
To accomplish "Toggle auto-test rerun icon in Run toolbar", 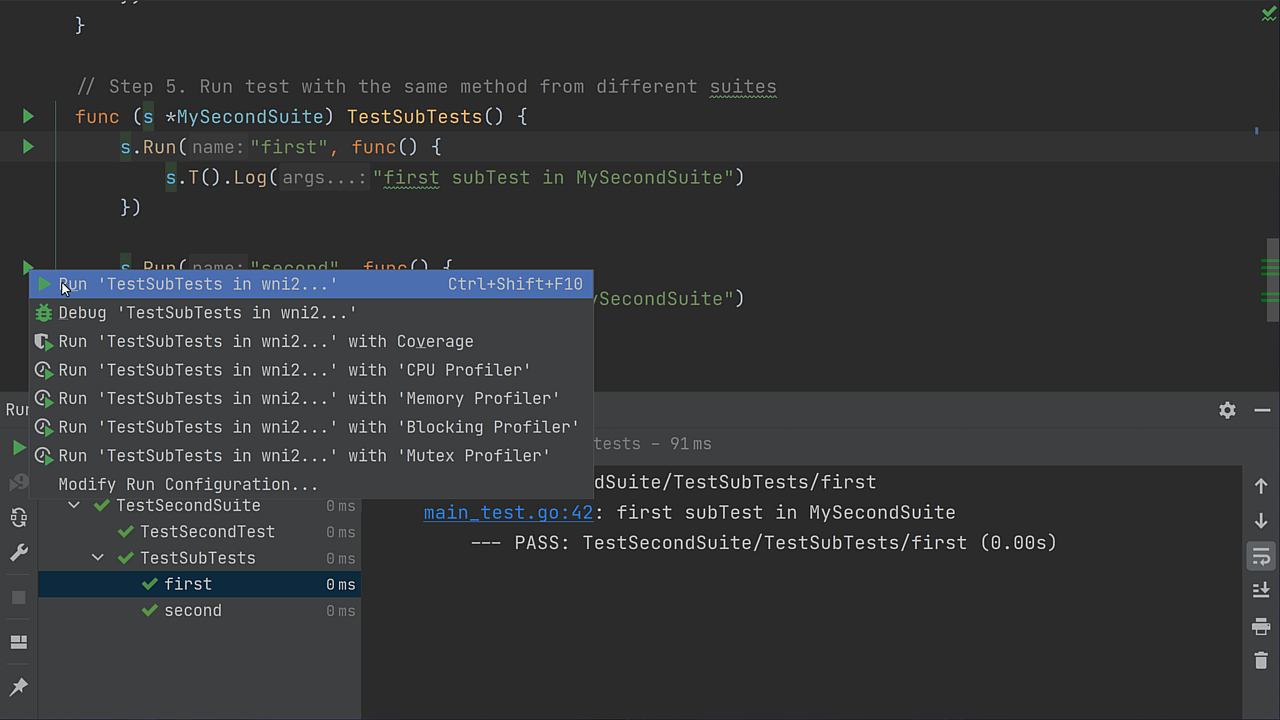I will click(x=19, y=517).
